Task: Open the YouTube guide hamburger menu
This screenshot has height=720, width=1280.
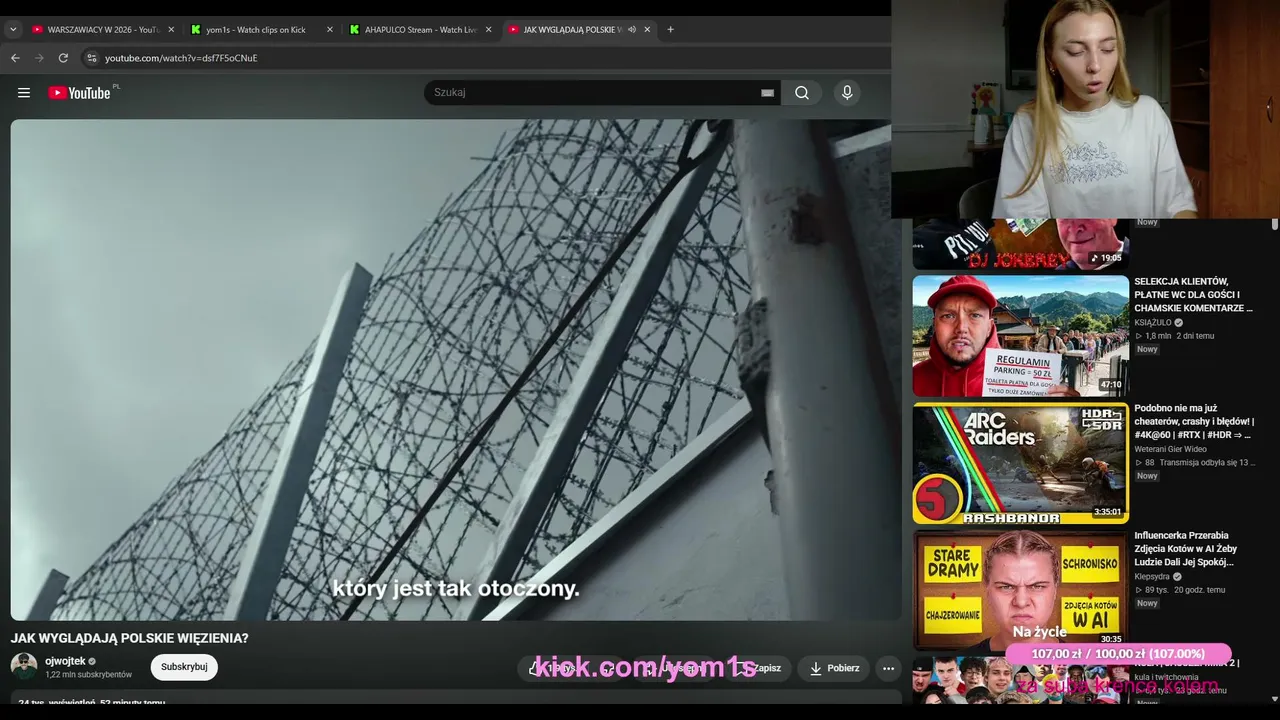Action: [x=24, y=93]
